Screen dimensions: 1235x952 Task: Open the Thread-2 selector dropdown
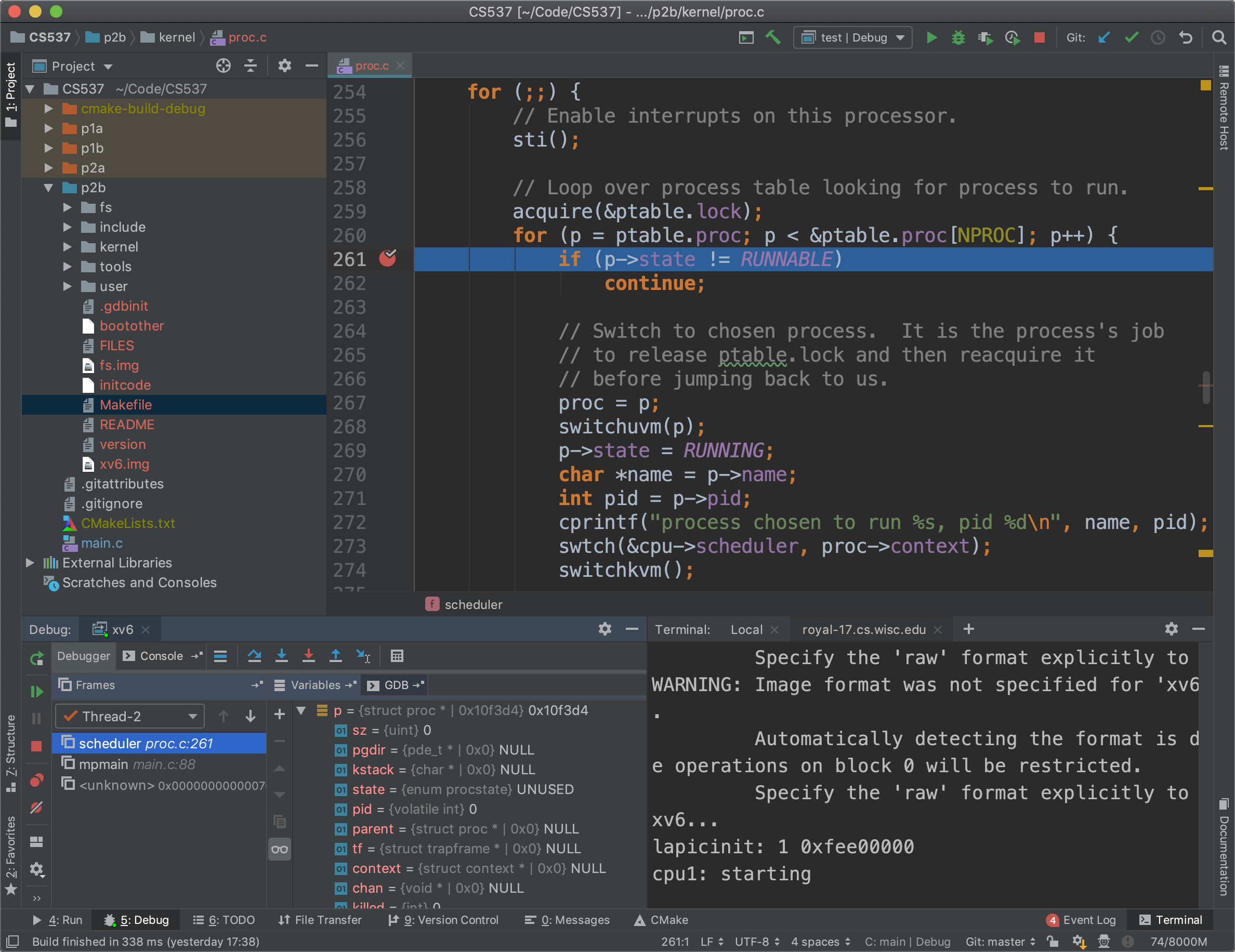pos(129,716)
